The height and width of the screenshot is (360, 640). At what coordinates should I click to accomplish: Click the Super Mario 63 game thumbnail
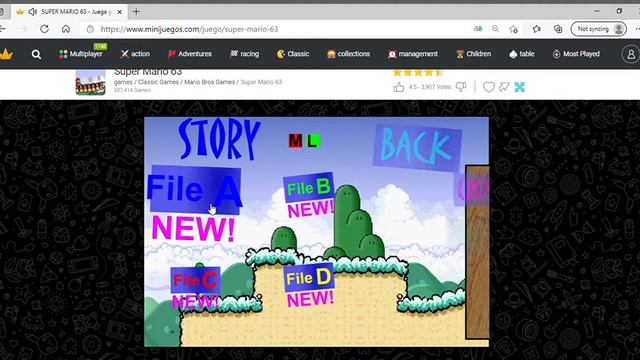pyautogui.click(x=91, y=83)
